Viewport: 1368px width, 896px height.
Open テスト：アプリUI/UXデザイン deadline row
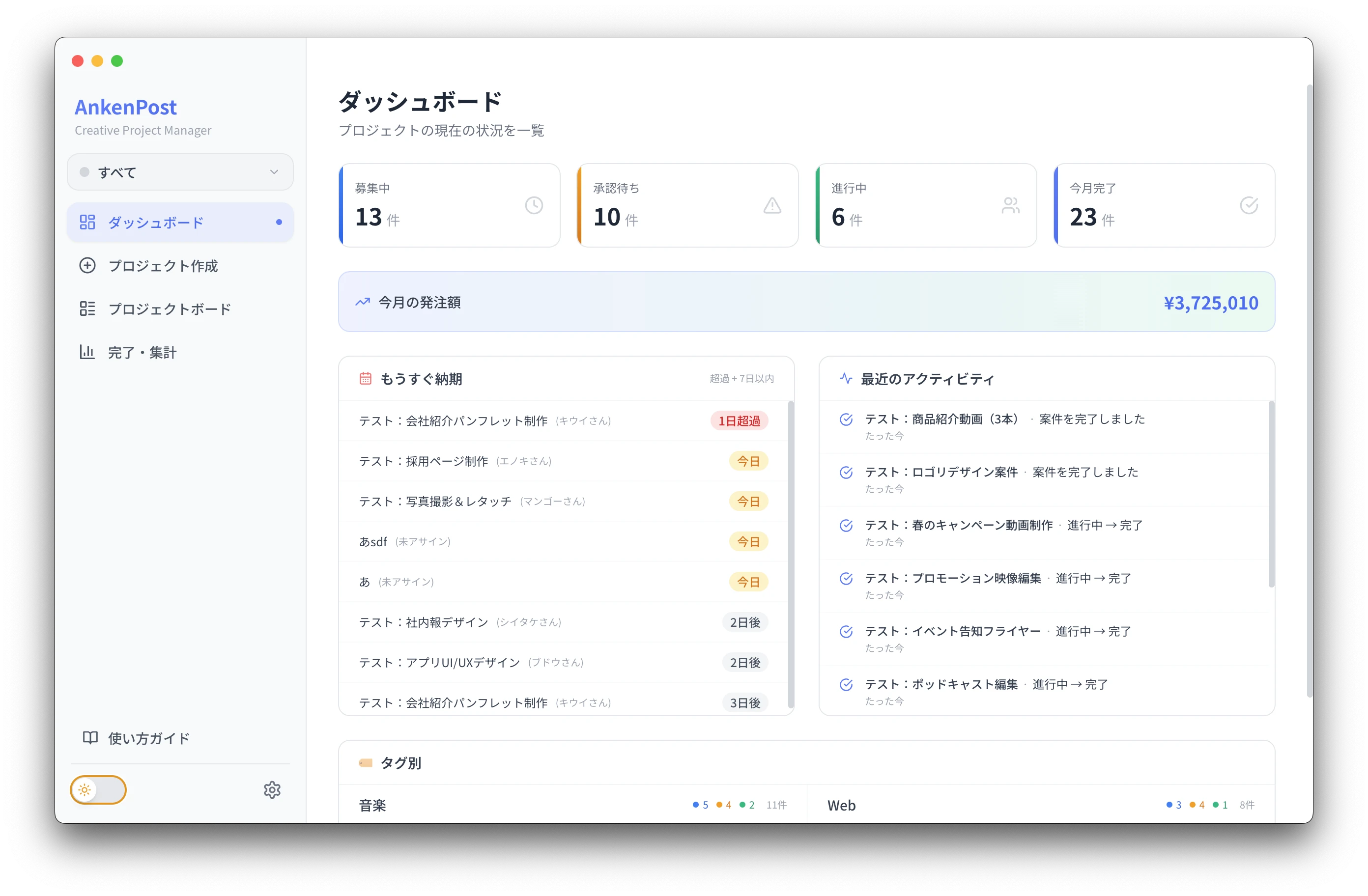(x=563, y=662)
